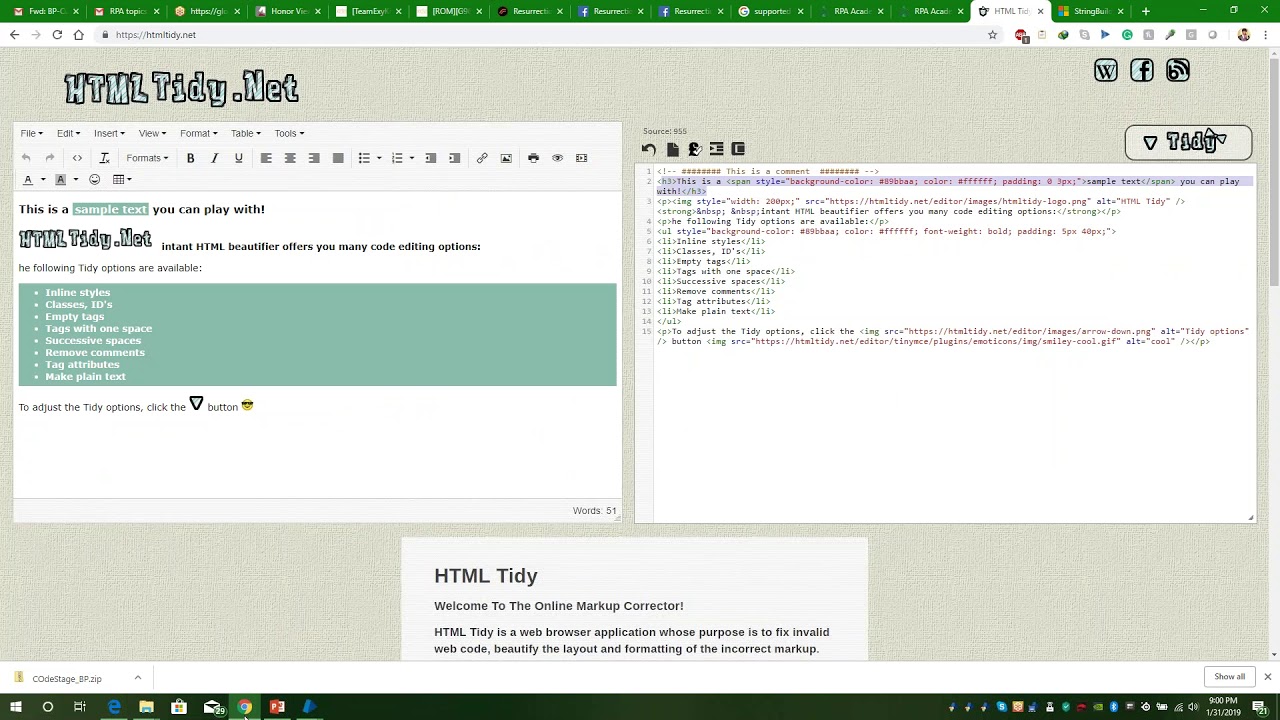The width and height of the screenshot is (1280, 720).
Task: Decrease the paragraph indent
Action: 430,158
